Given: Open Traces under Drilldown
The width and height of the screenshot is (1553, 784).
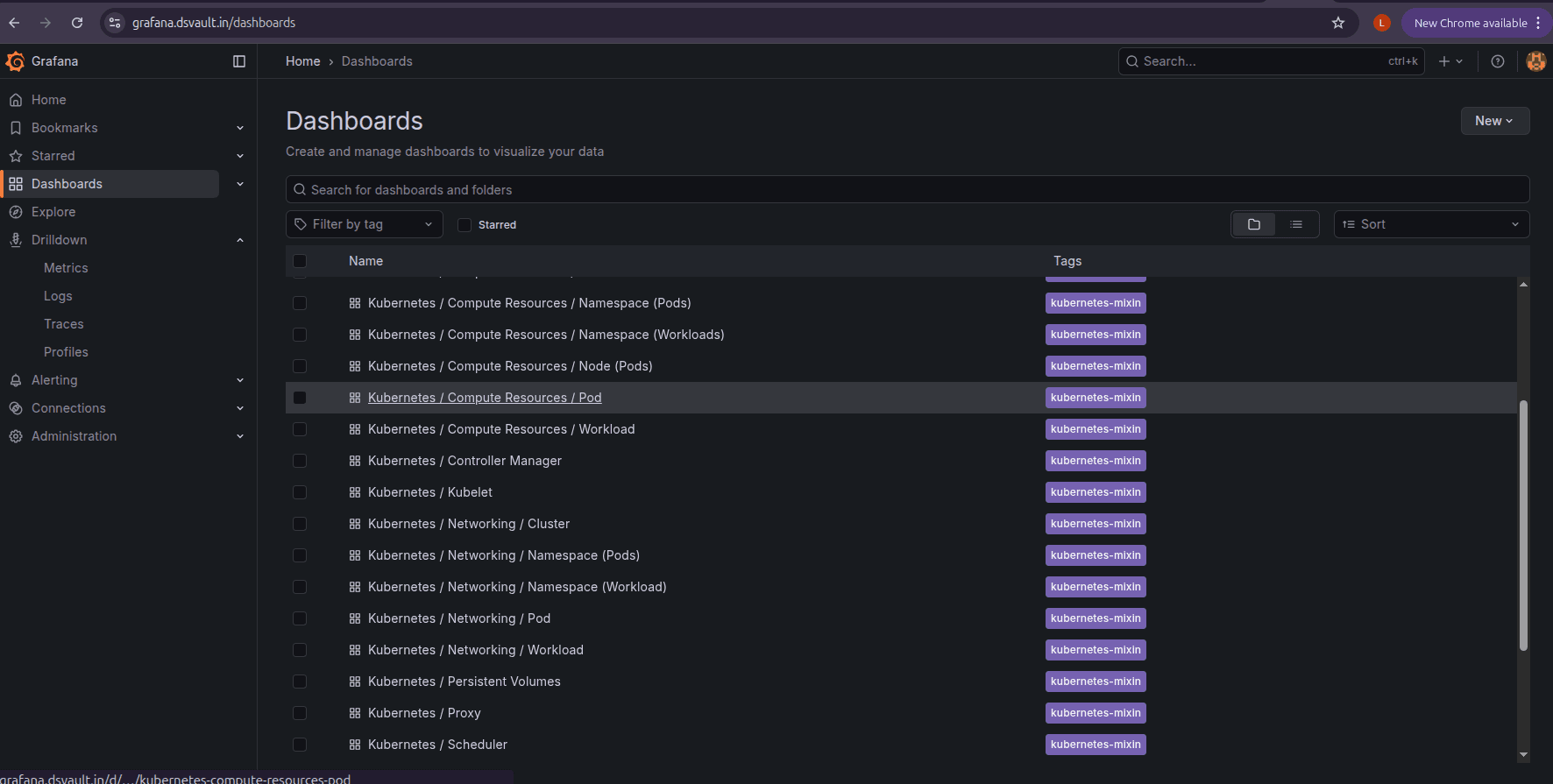Looking at the screenshot, I should (x=64, y=324).
